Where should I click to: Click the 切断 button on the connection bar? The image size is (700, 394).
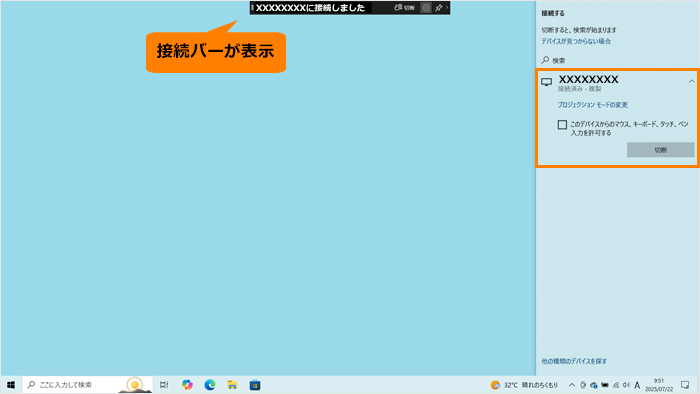click(404, 8)
